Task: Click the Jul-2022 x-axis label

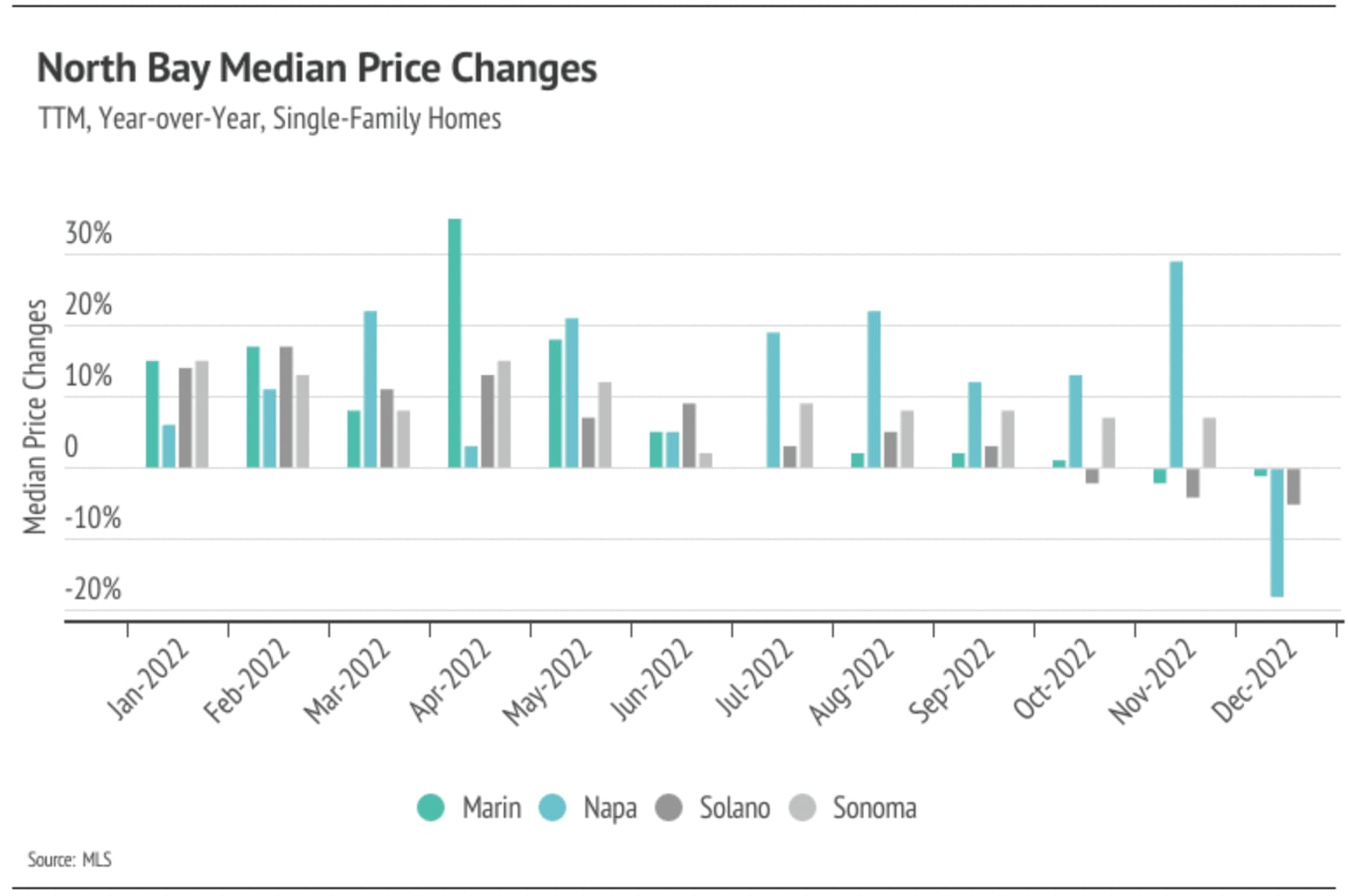Action: click(x=753, y=678)
